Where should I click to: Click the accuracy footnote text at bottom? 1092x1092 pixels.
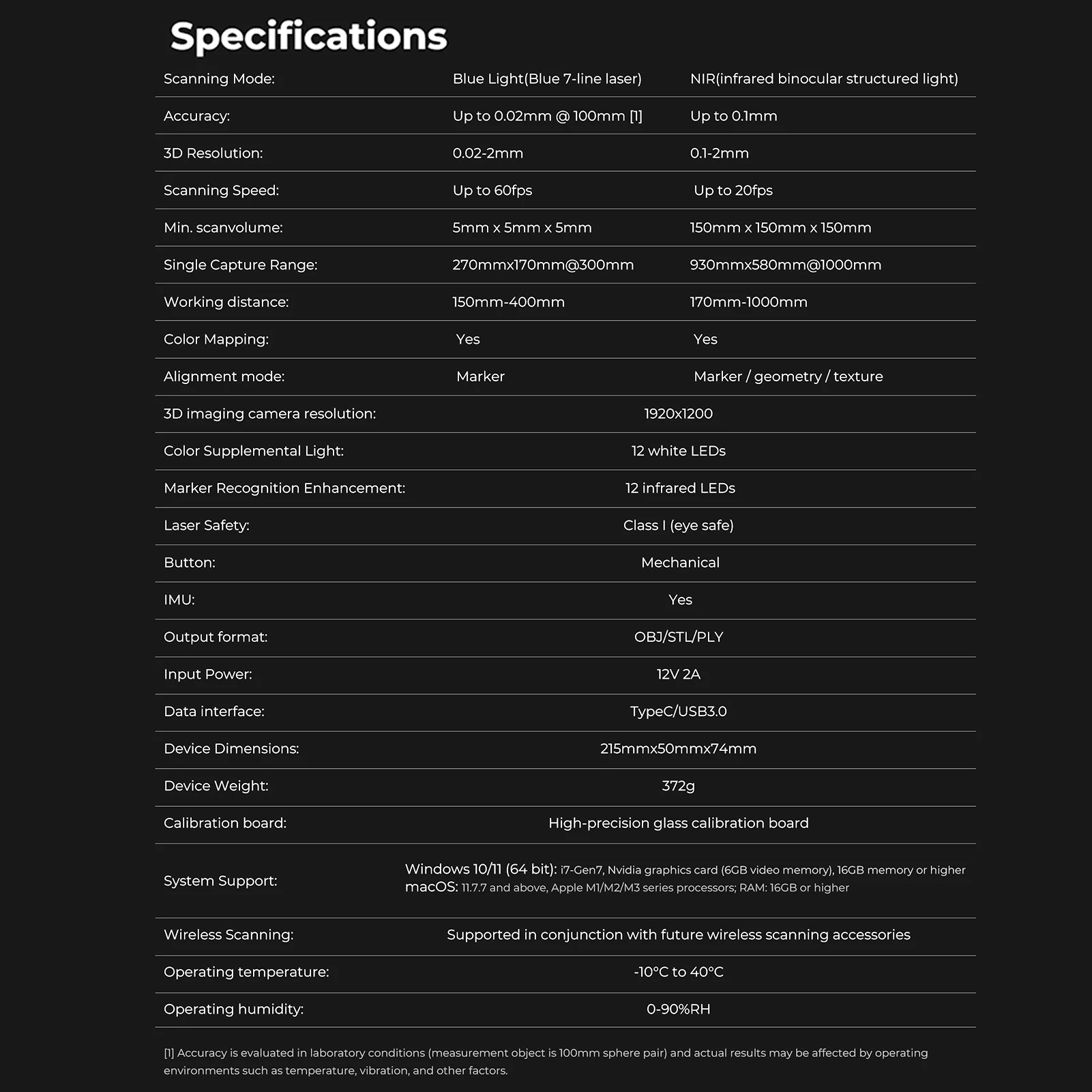click(x=545, y=1061)
